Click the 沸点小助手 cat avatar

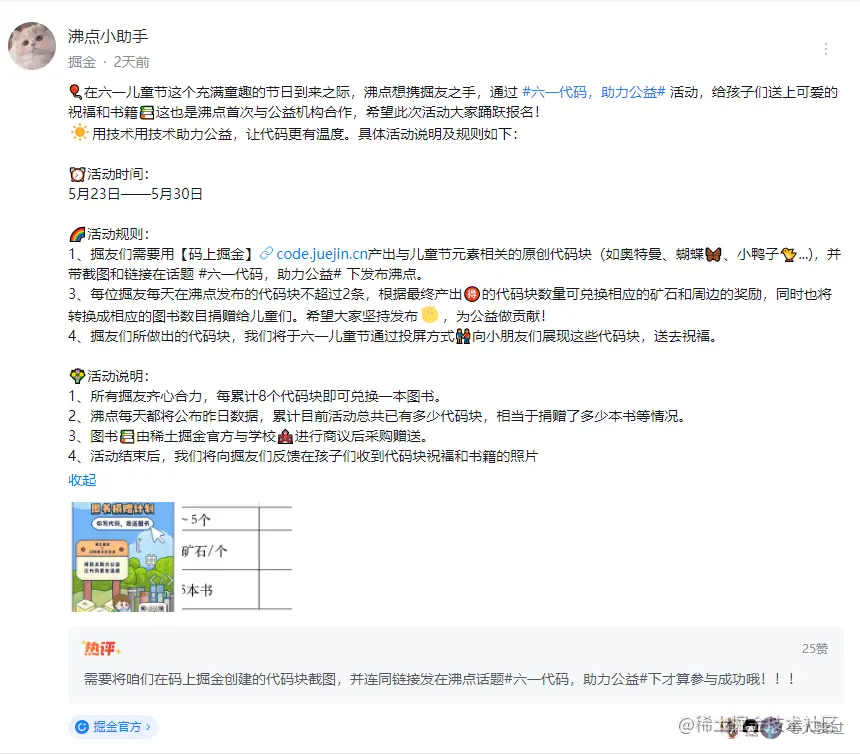coord(32,46)
